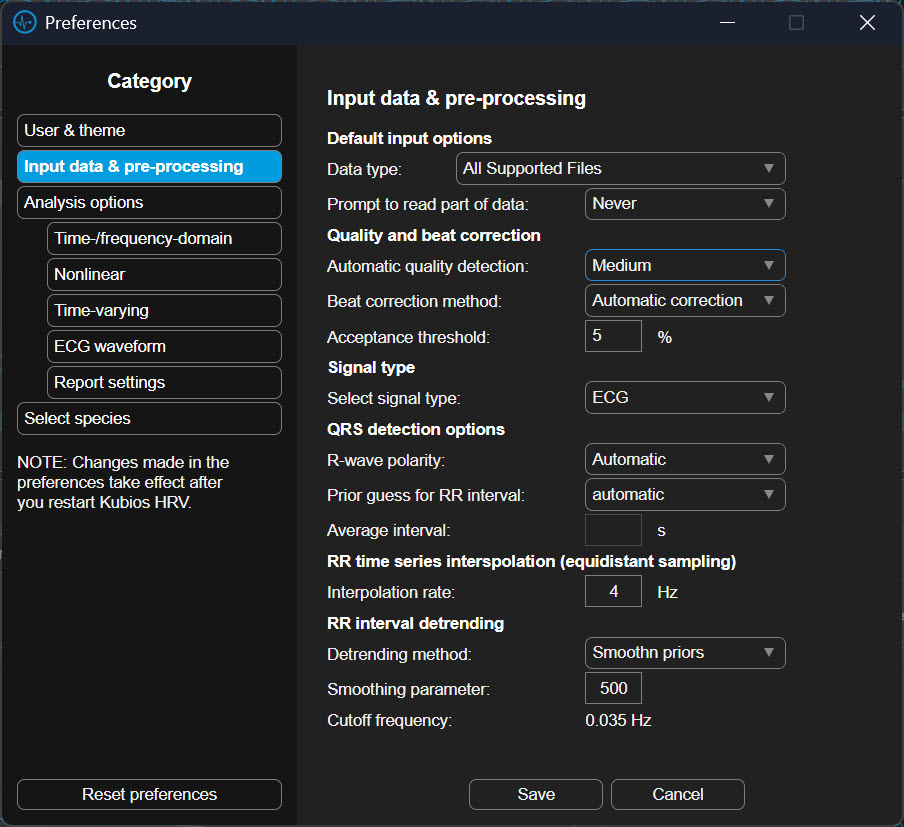Switch to Time-varying settings
This screenshot has width=904, height=827.
[164, 311]
